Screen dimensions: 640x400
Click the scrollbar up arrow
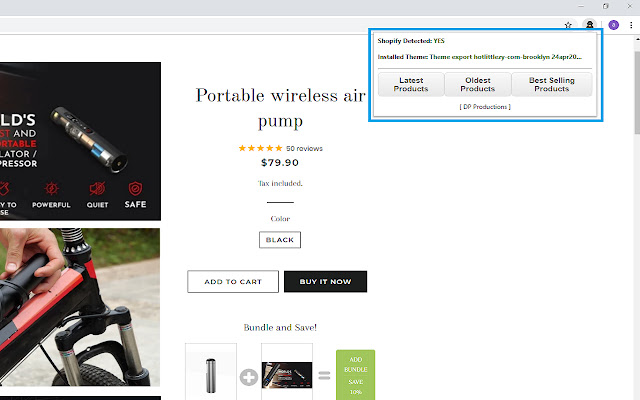point(638,39)
